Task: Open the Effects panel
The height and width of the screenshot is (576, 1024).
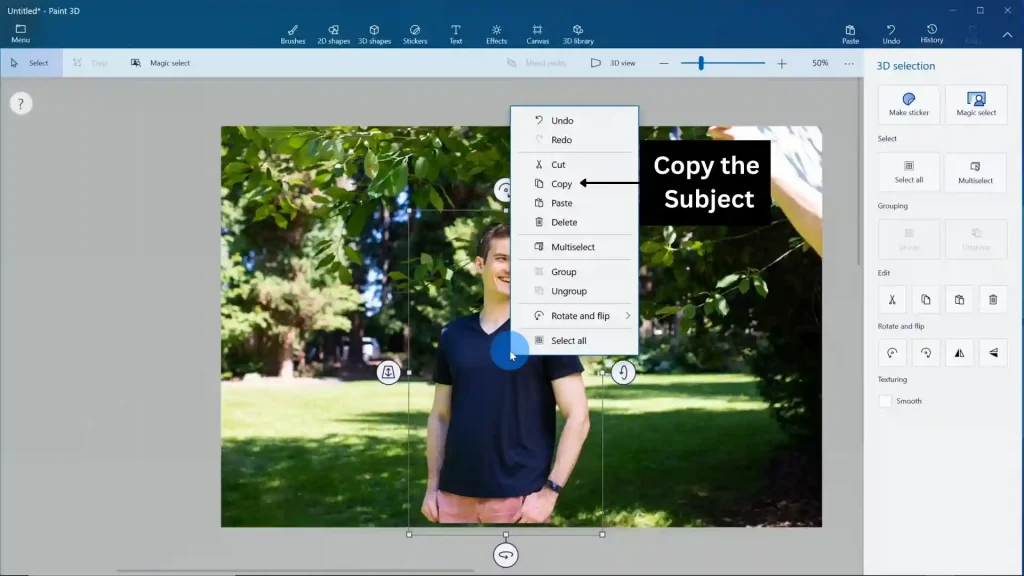Action: 496,31
